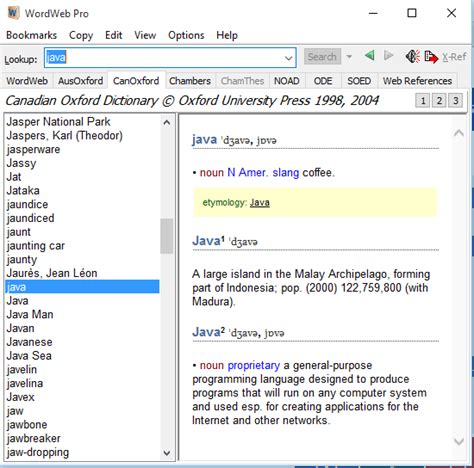Screen dimensions: 474x468
Task: Select 'jaunt' in word list
Action: tap(82, 232)
